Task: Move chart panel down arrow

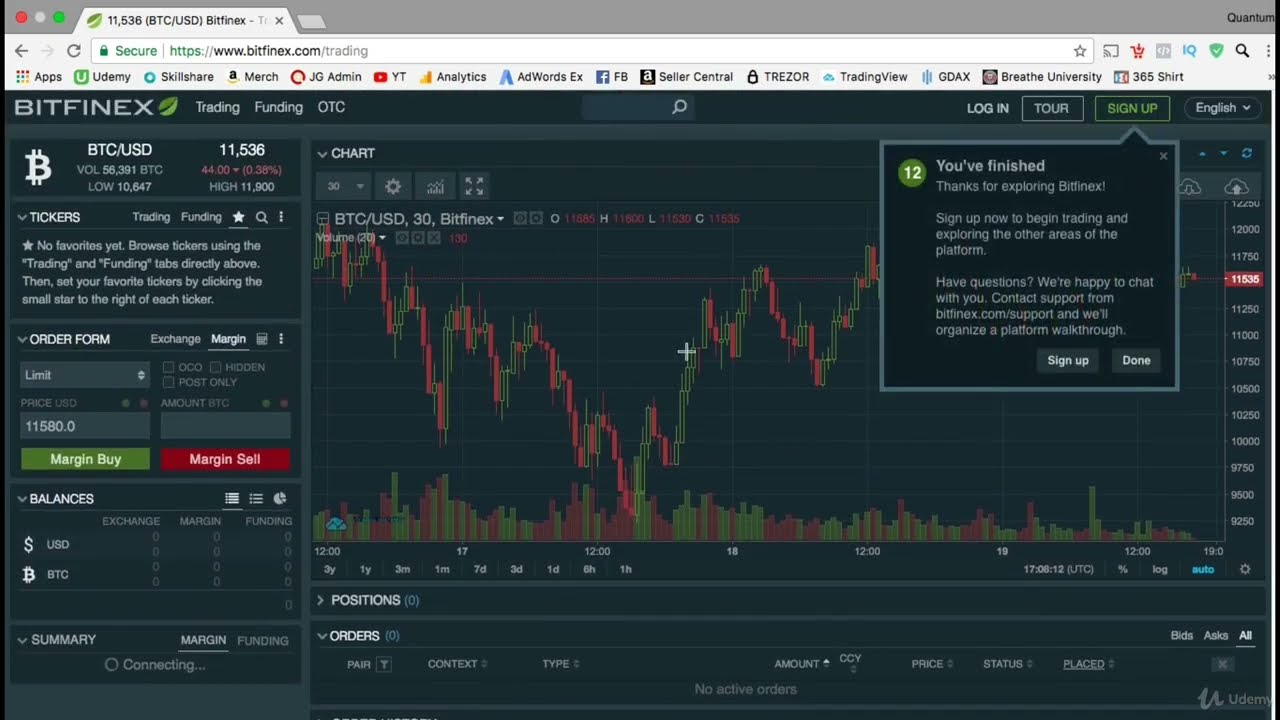Action: pyautogui.click(x=1224, y=153)
